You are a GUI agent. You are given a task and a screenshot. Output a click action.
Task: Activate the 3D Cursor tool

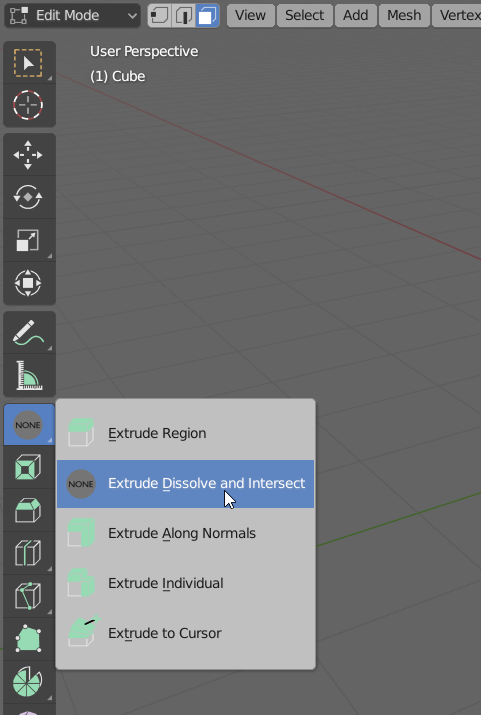(x=29, y=105)
